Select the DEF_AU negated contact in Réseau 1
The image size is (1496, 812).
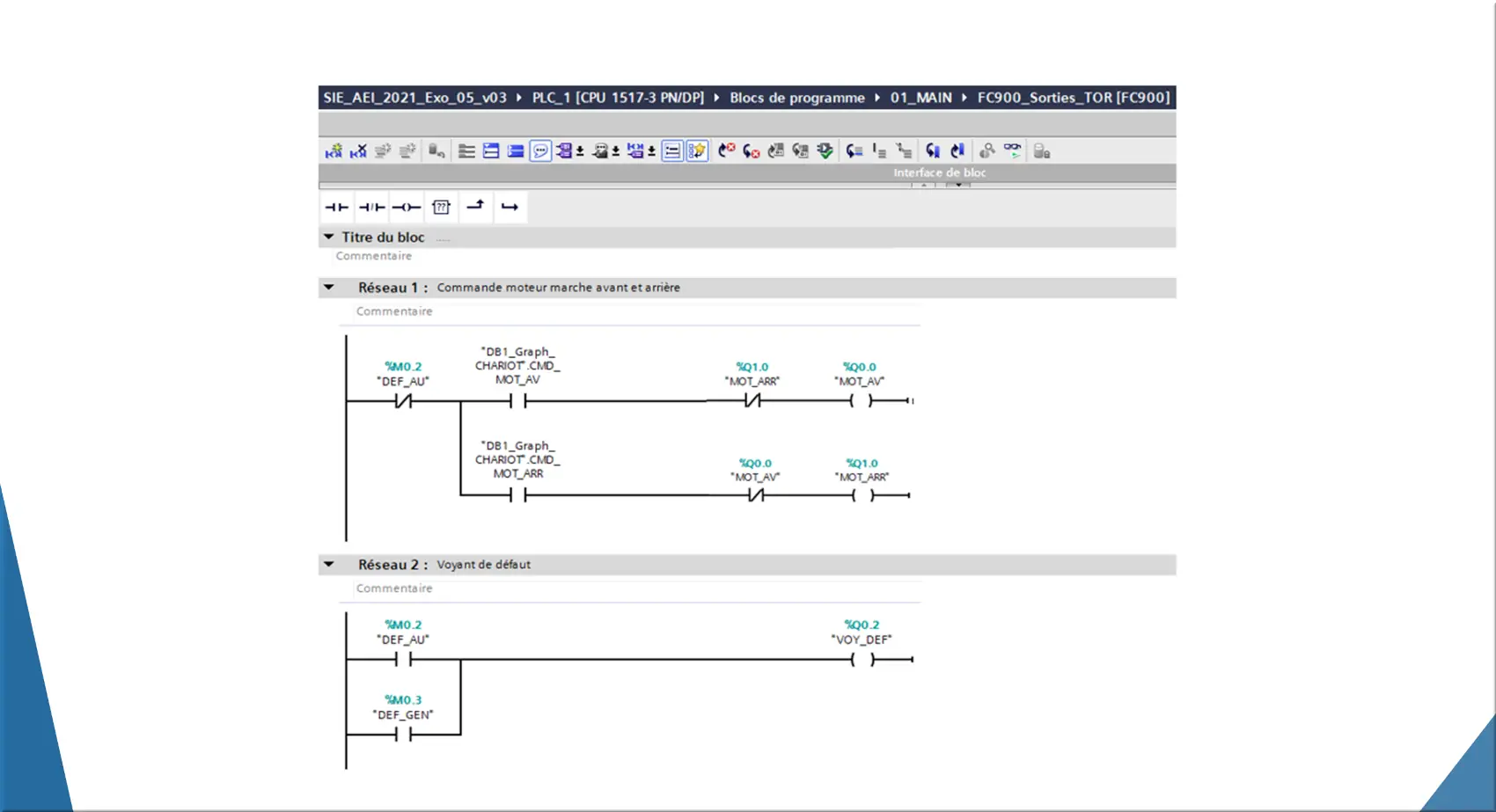tap(403, 401)
